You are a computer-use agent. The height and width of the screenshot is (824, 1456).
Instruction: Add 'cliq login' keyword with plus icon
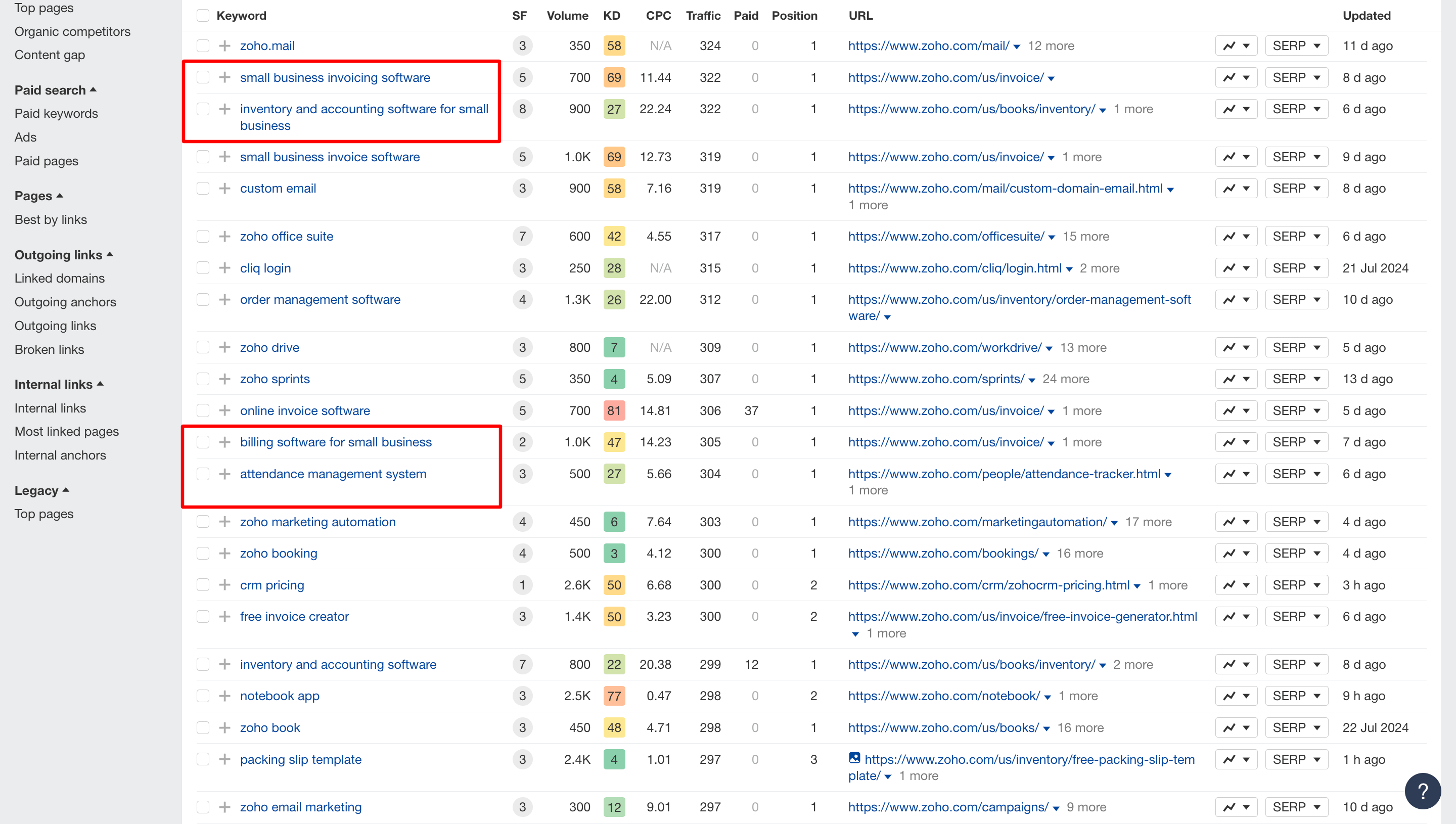(224, 268)
